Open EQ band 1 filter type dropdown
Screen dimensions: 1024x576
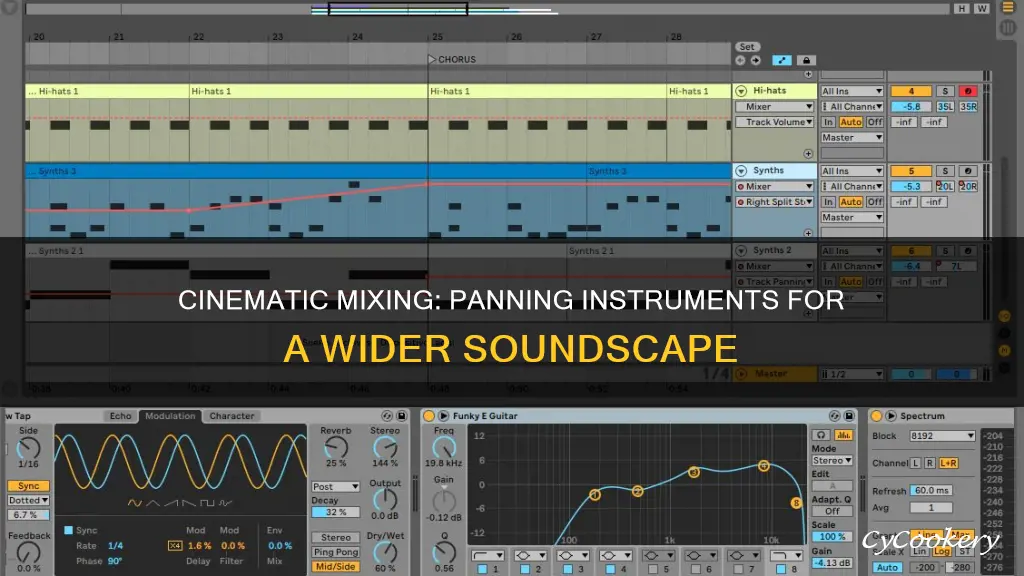point(488,555)
